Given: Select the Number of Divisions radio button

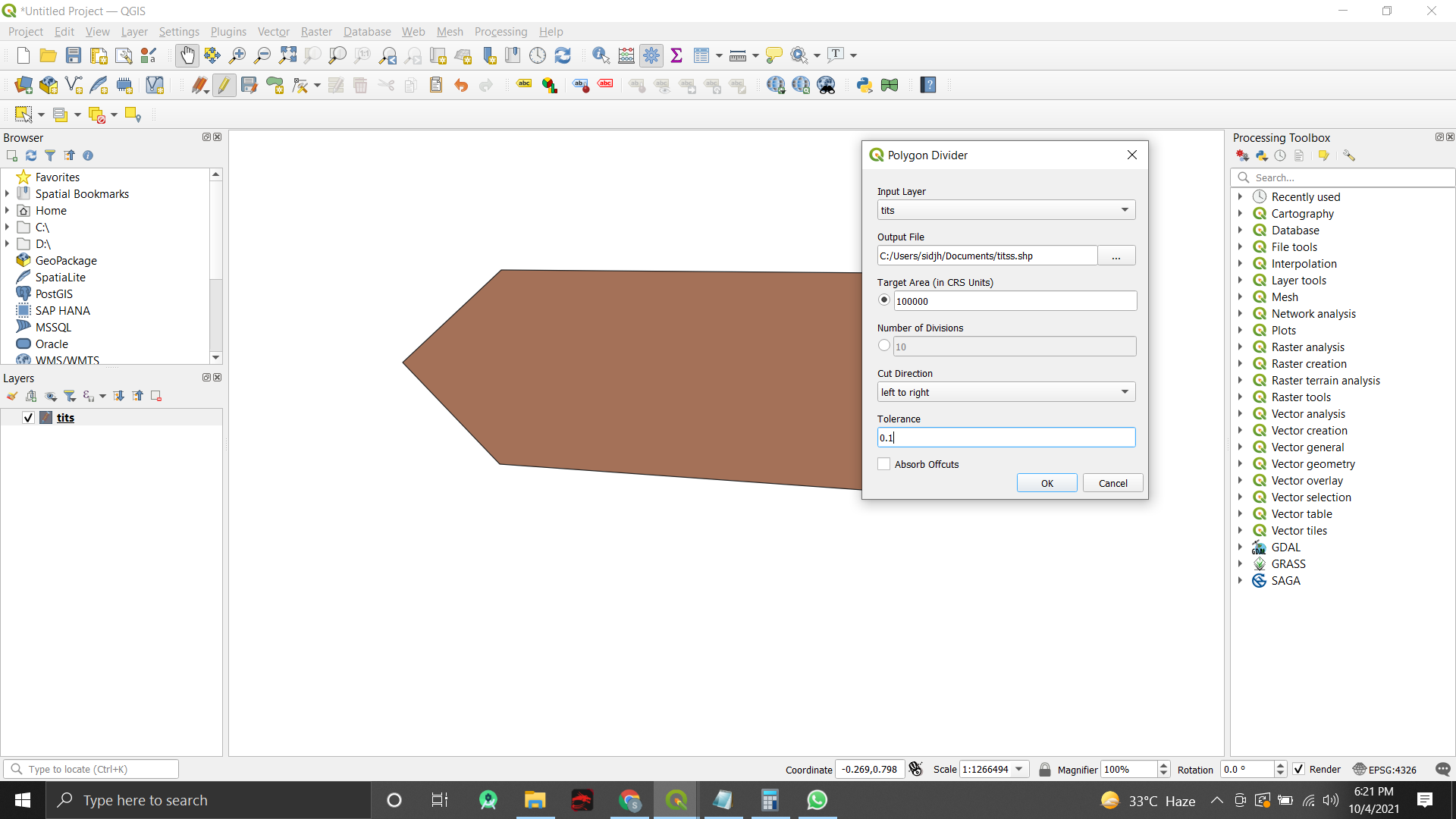Looking at the screenshot, I should (884, 346).
